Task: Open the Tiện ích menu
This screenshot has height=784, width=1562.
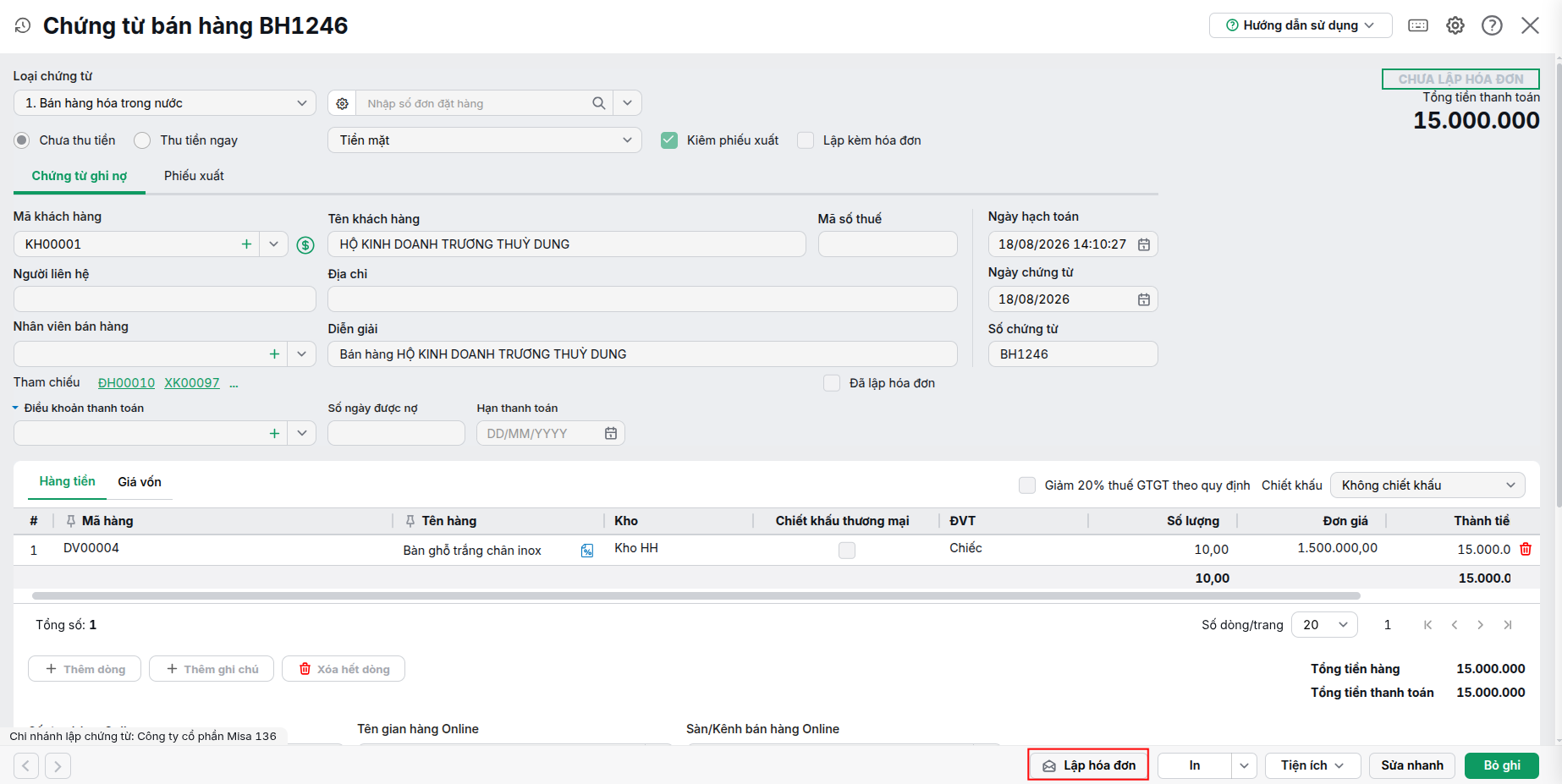Action: (1312, 766)
